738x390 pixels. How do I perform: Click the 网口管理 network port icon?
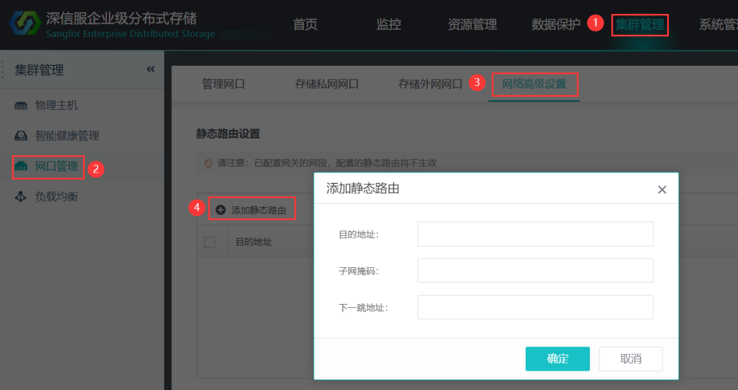click(21, 166)
